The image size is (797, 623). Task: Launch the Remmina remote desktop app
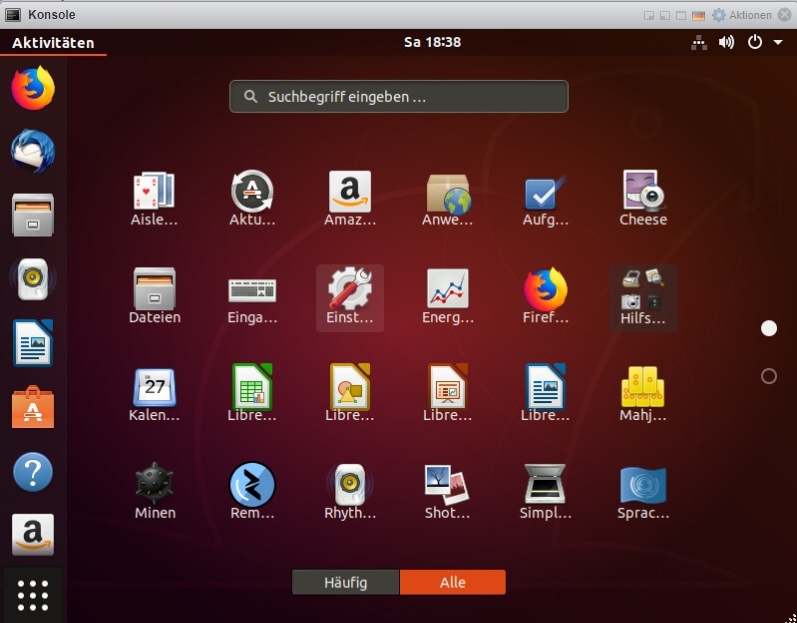coord(252,492)
